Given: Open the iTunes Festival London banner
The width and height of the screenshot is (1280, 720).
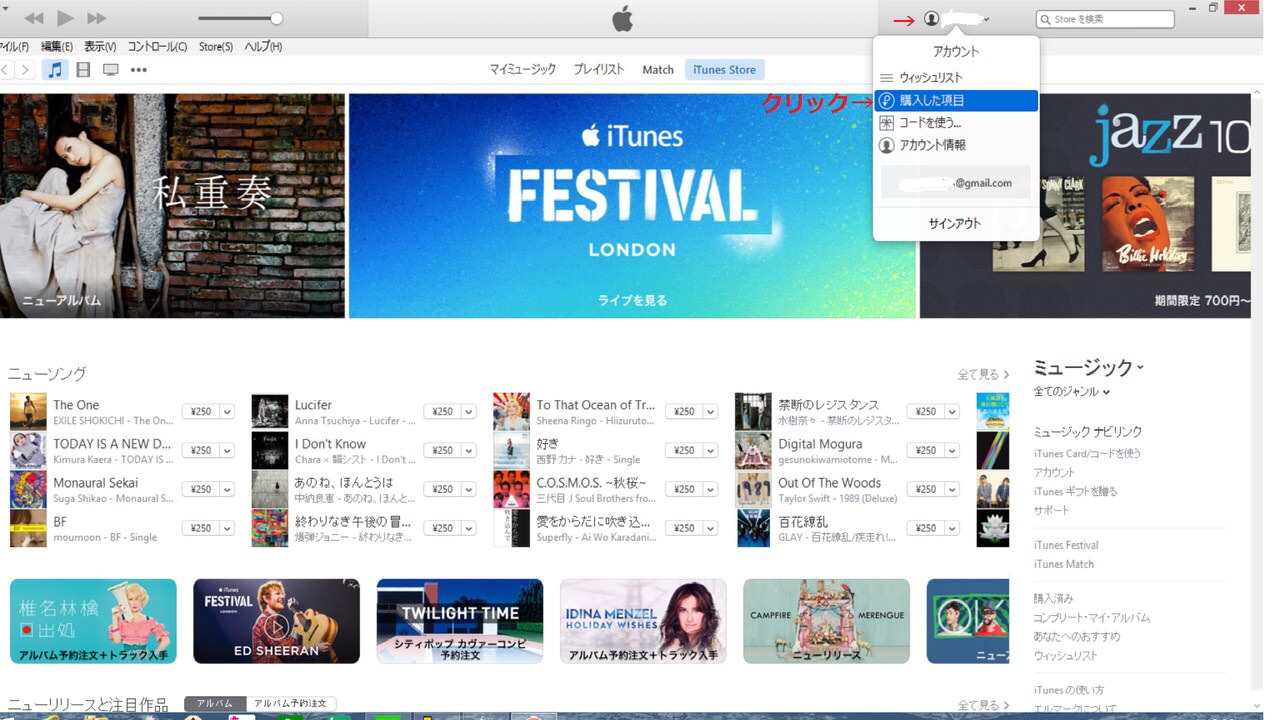Looking at the screenshot, I should [632, 206].
